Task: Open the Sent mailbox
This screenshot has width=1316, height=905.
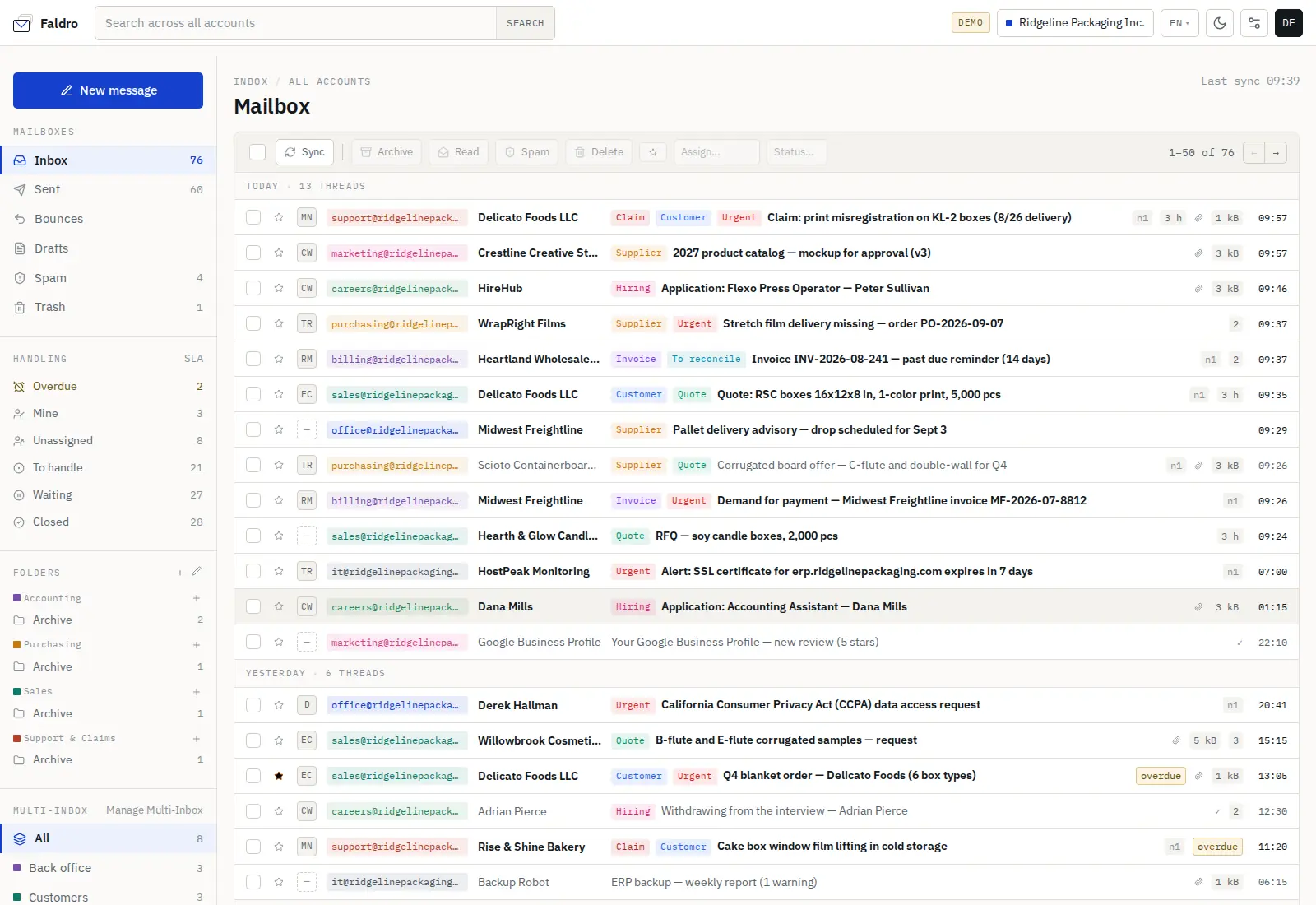Action: (108, 189)
